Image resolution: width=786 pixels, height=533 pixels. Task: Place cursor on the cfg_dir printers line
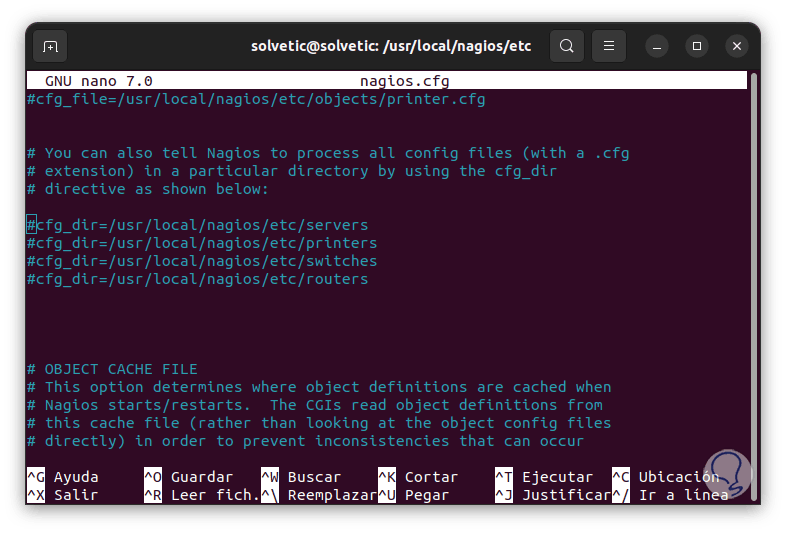[x=202, y=243]
